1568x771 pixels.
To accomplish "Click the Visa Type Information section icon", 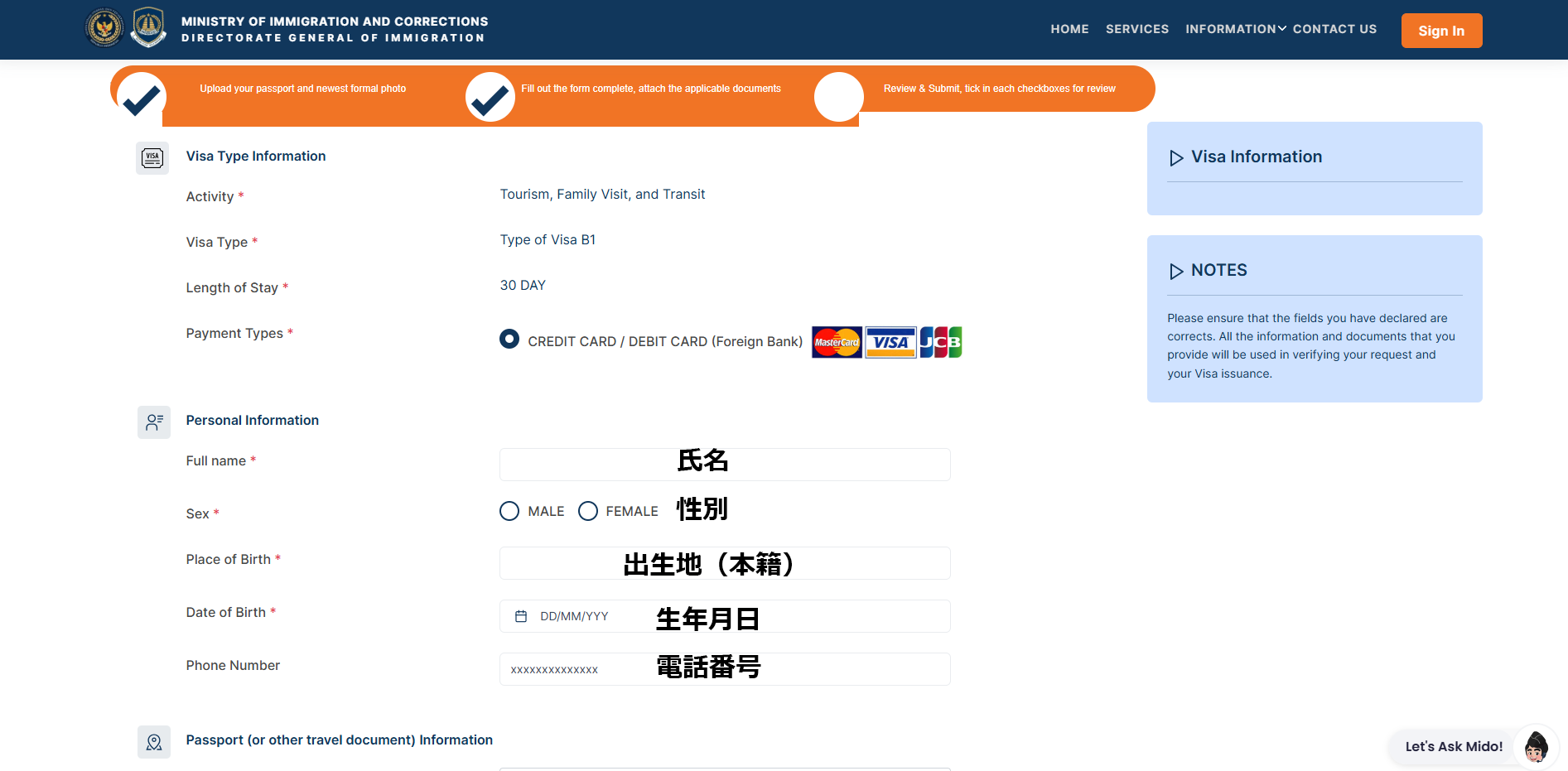I will [x=152, y=158].
